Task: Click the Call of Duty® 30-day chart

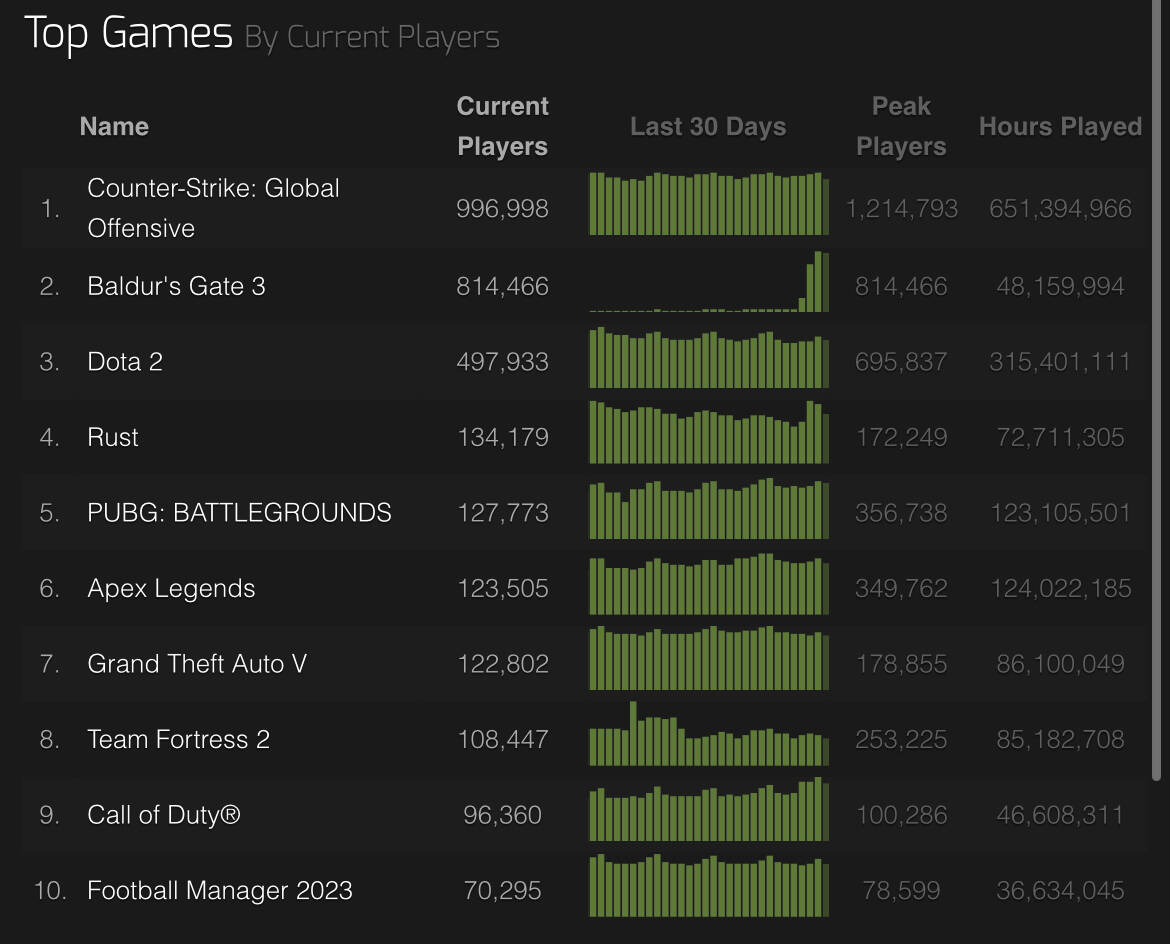Action: coord(709,809)
